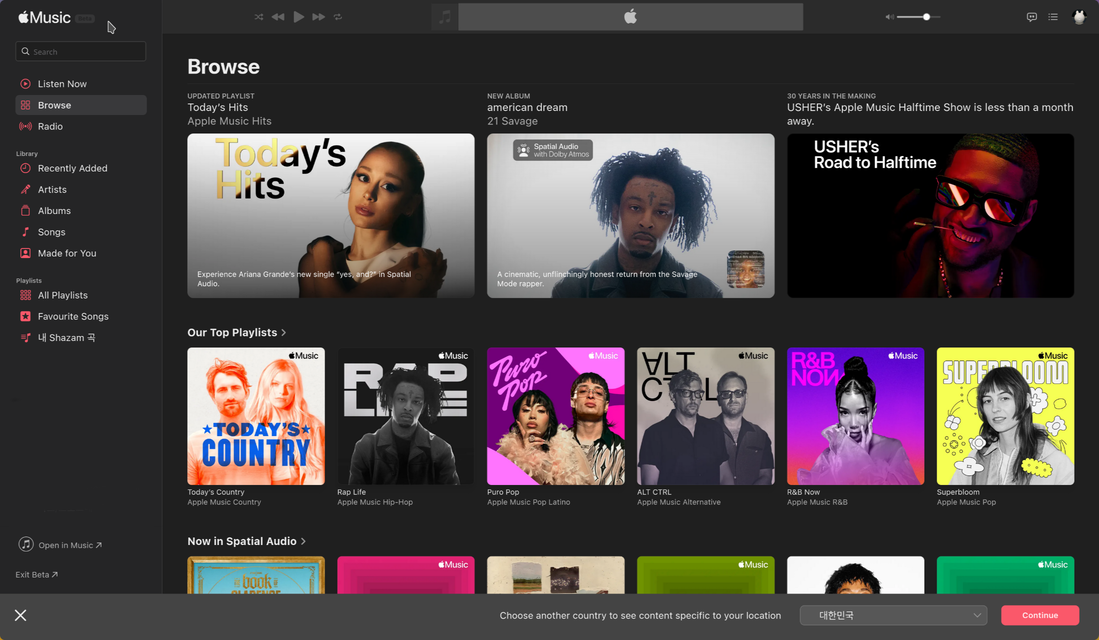
Task: Open the Rap Life playlist cover
Action: (406, 416)
